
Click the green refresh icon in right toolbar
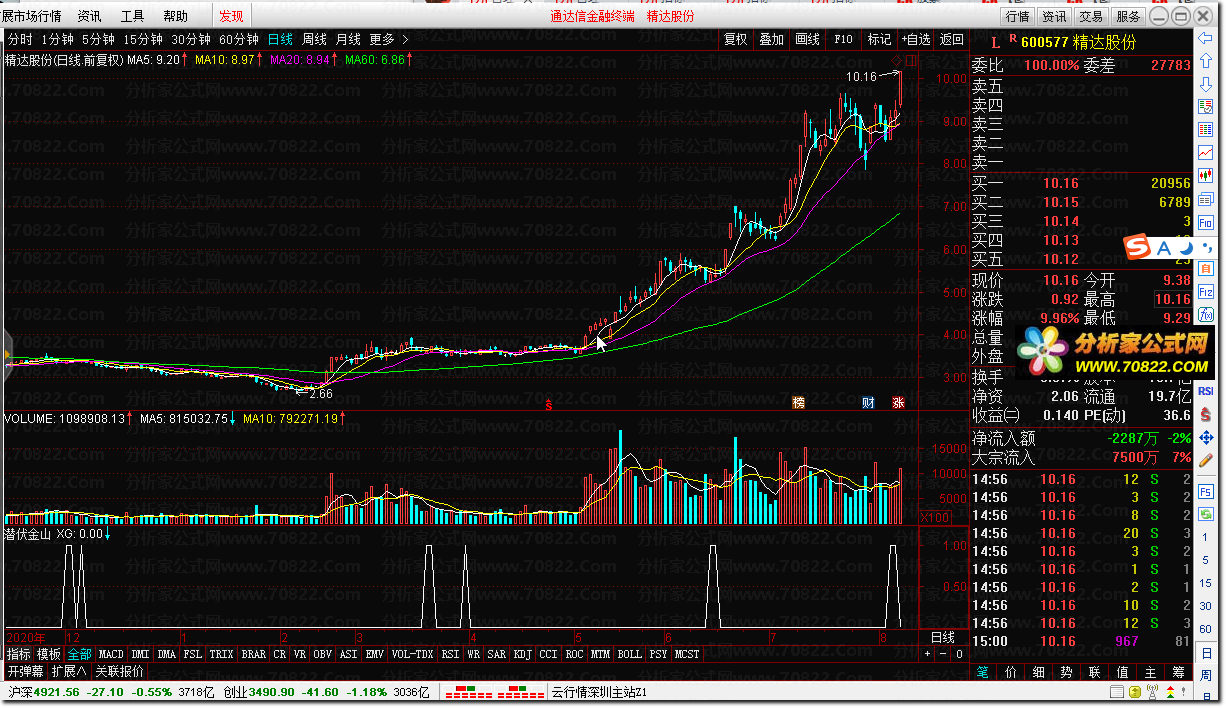[1206, 513]
